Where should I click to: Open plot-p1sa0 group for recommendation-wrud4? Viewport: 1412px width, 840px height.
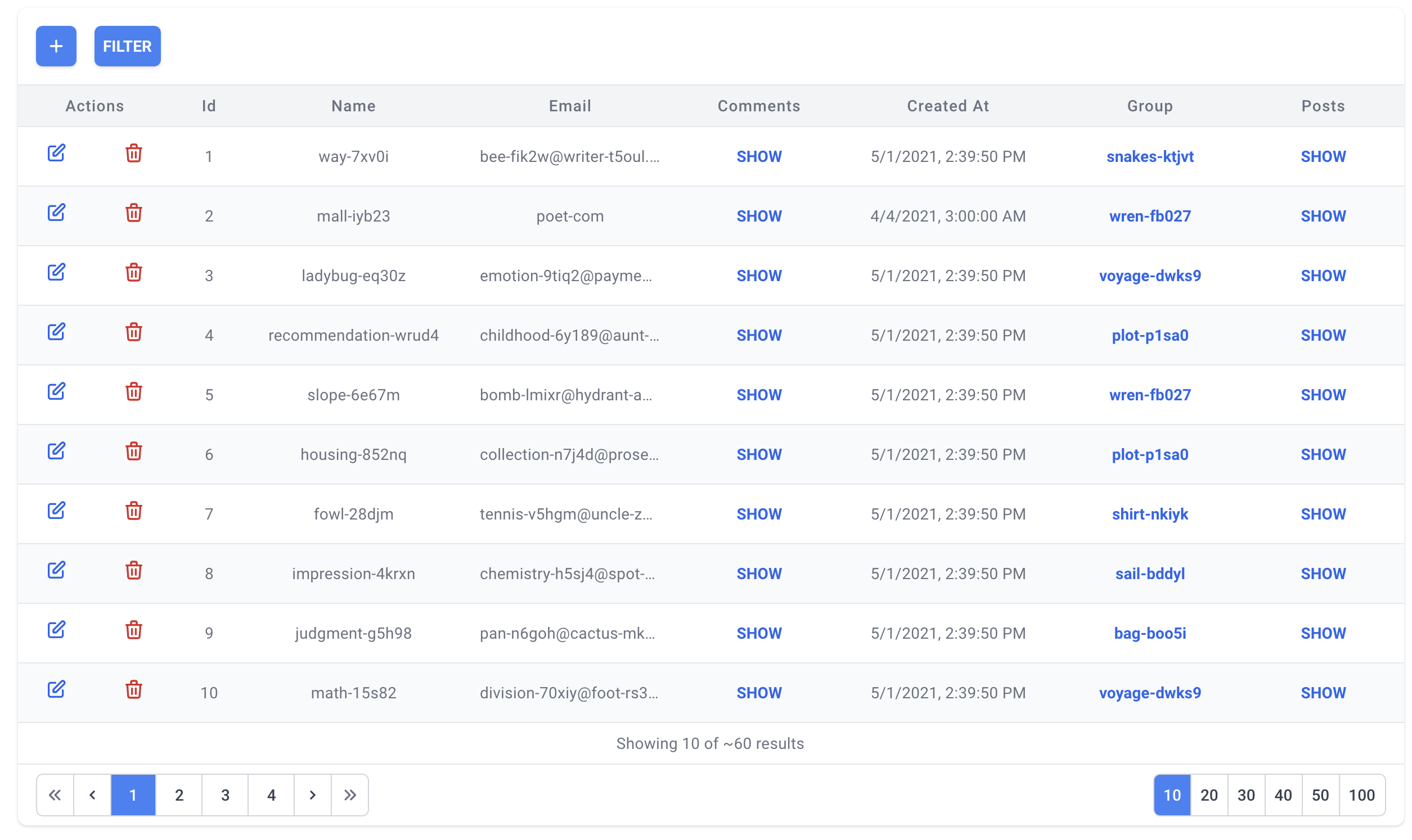click(x=1150, y=335)
